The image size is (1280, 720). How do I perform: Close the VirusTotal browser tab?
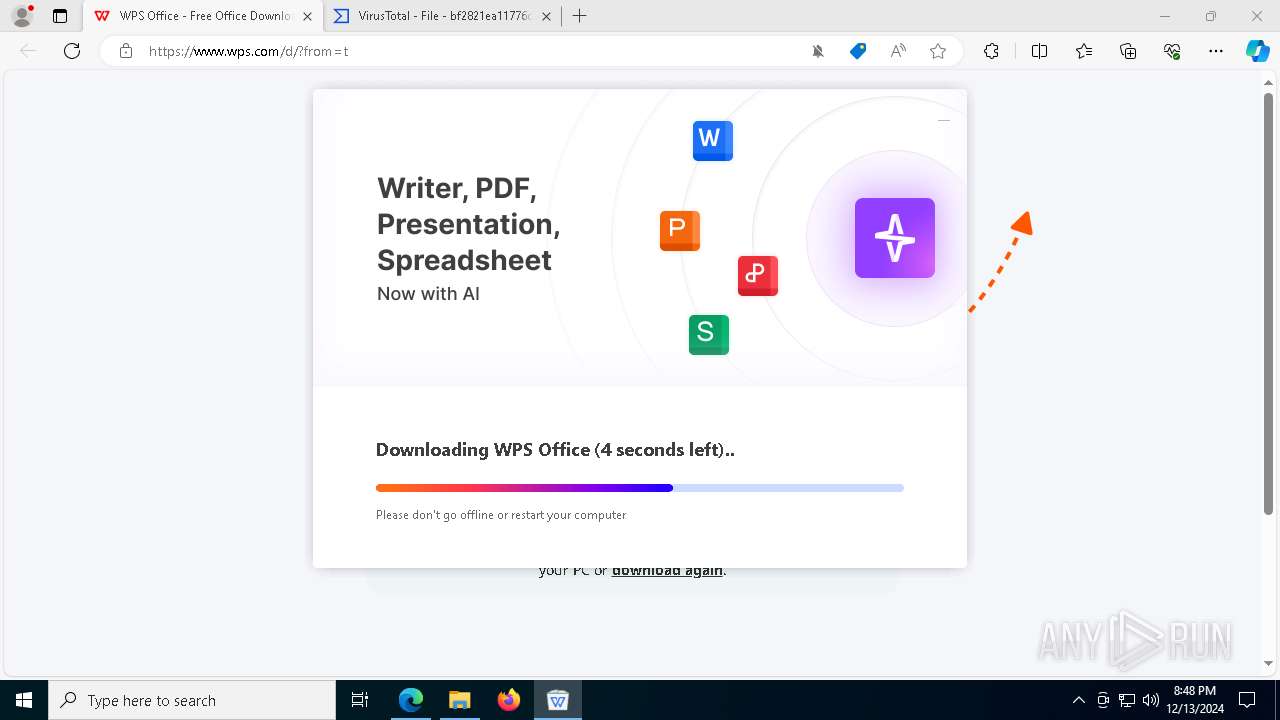click(x=545, y=16)
